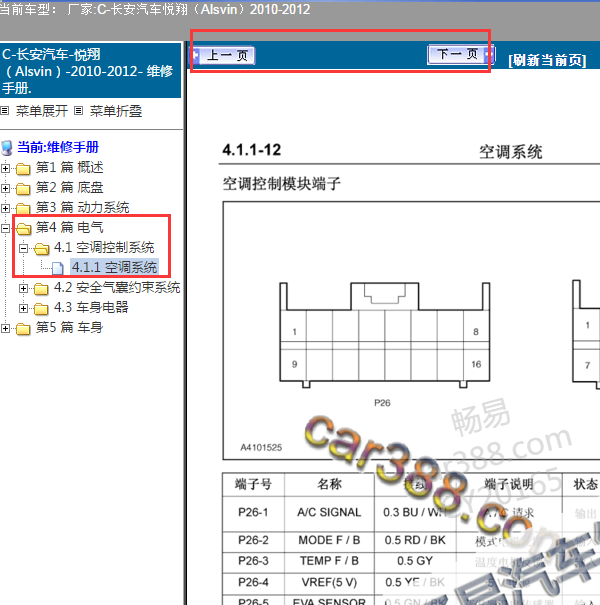Click table cell 0.5 RD / BK
The width and height of the screenshot is (600, 605).
point(415,540)
